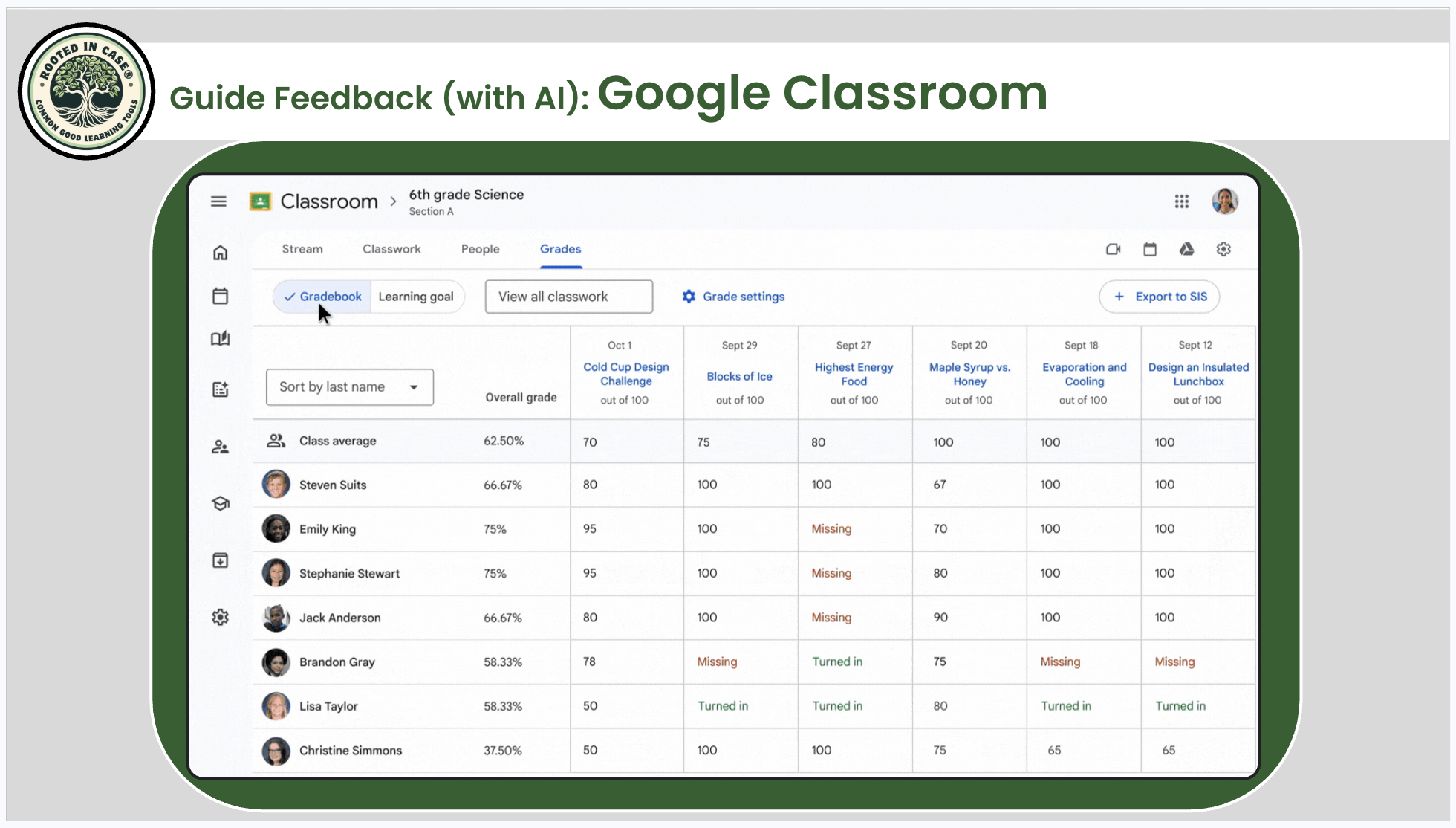Switch to the Classwork tab
This screenshot has height=828, width=1456.
coord(391,249)
